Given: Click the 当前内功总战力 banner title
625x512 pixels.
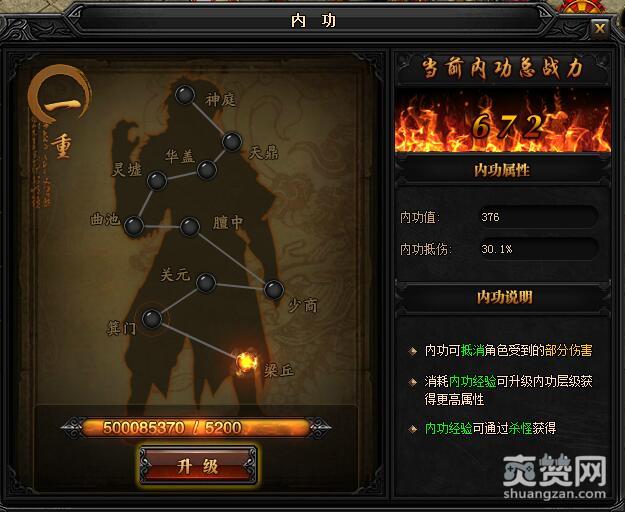Looking at the screenshot, I should pos(502,68).
